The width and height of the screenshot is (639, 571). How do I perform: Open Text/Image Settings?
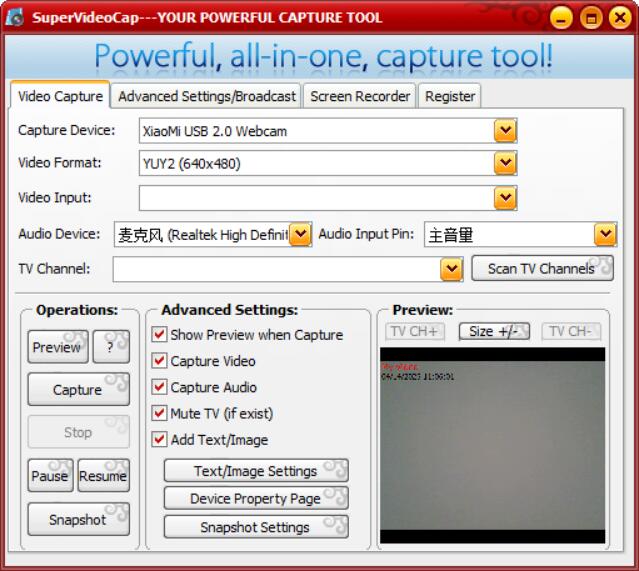click(256, 471)
